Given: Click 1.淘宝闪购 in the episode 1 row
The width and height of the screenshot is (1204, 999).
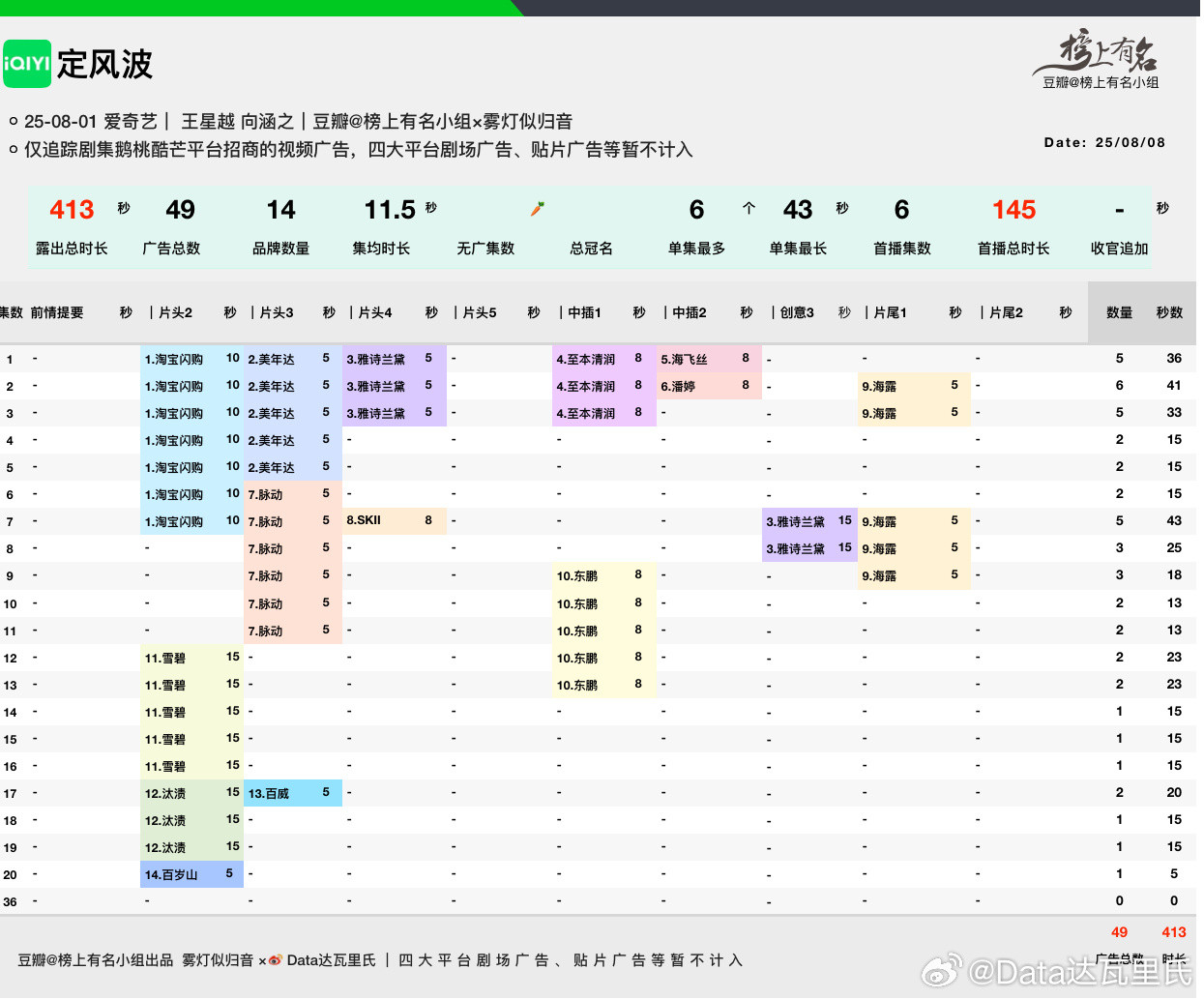Looking at the screenshot, I should 174,359.
